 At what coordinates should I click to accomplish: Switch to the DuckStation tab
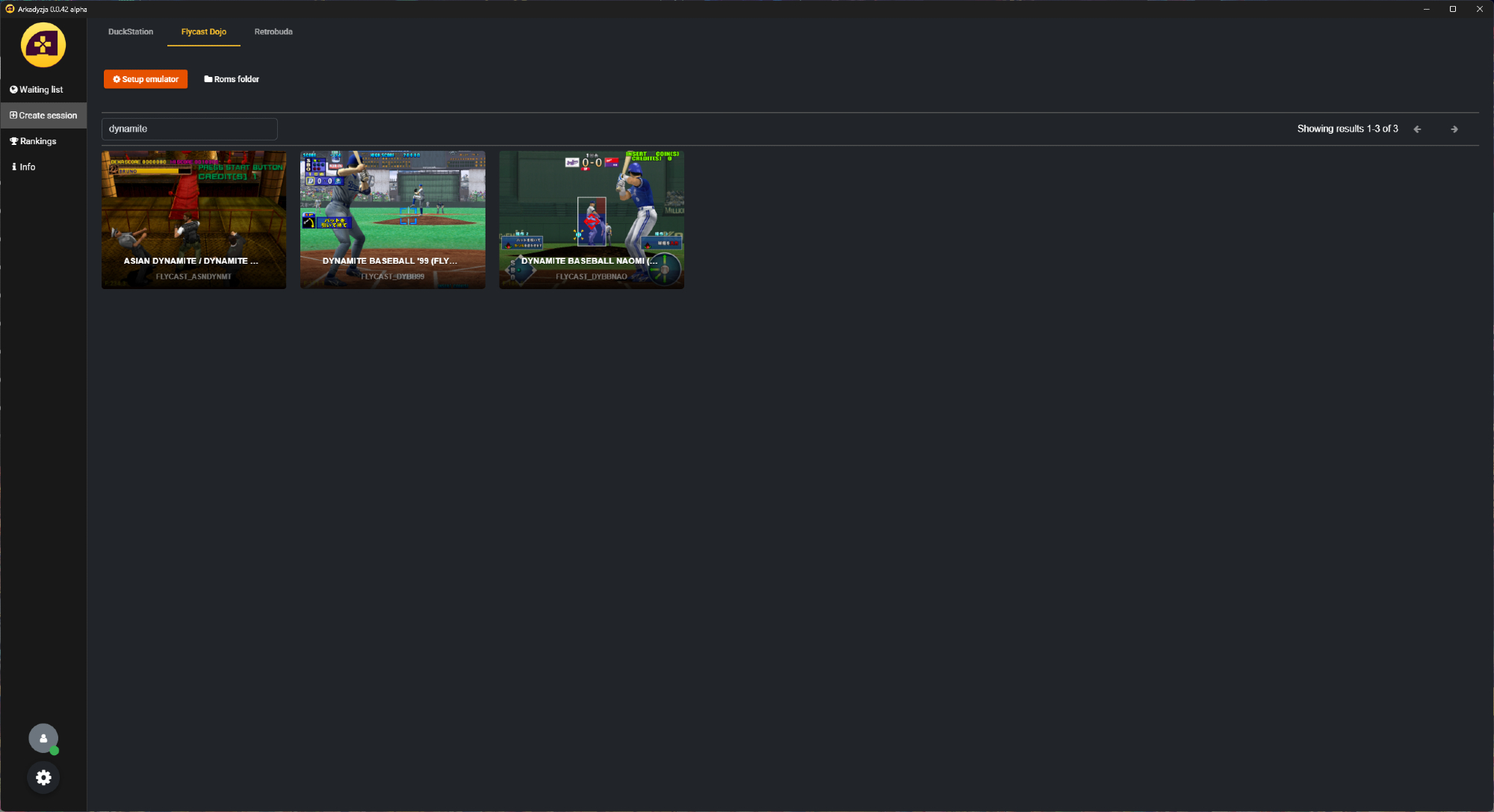point(131,31)
